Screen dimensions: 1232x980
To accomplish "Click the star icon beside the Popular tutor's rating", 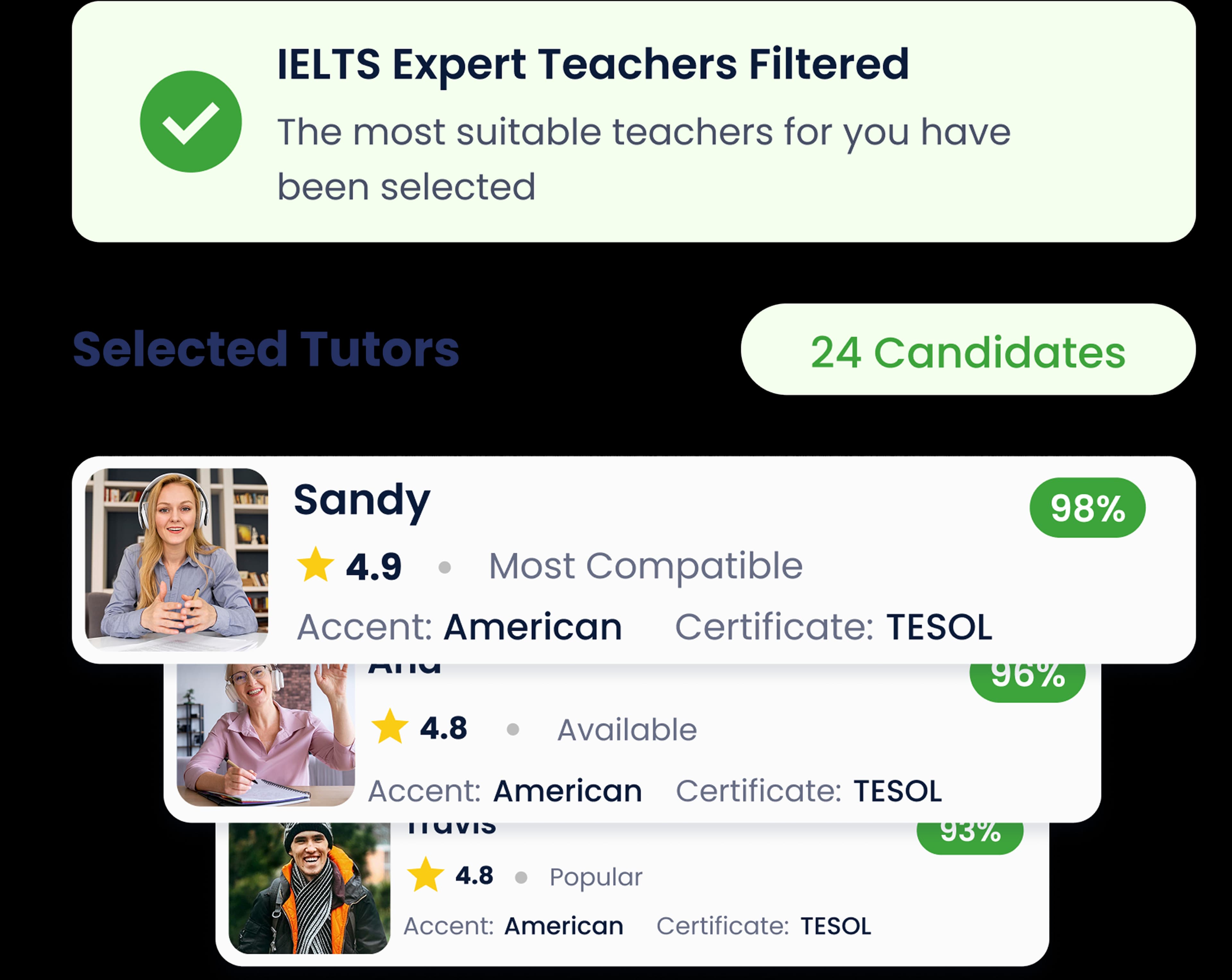I will point(425,875).
